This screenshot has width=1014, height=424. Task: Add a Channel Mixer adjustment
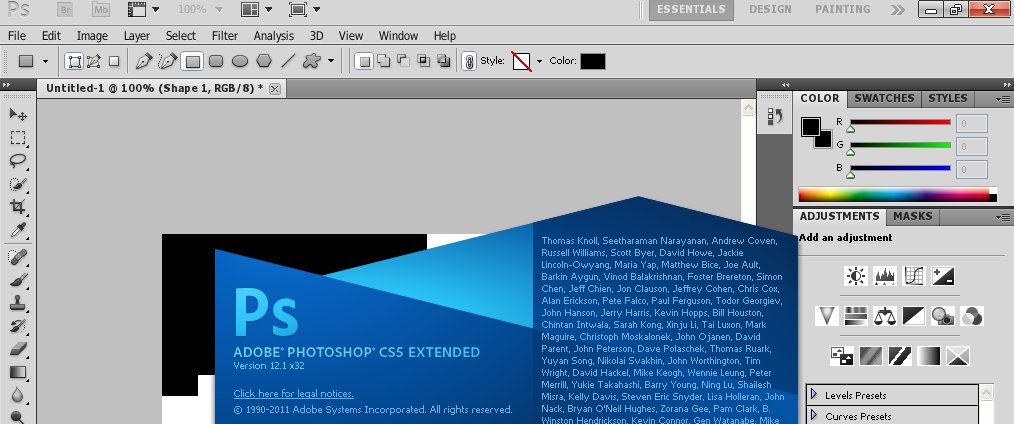coord(972,316)
